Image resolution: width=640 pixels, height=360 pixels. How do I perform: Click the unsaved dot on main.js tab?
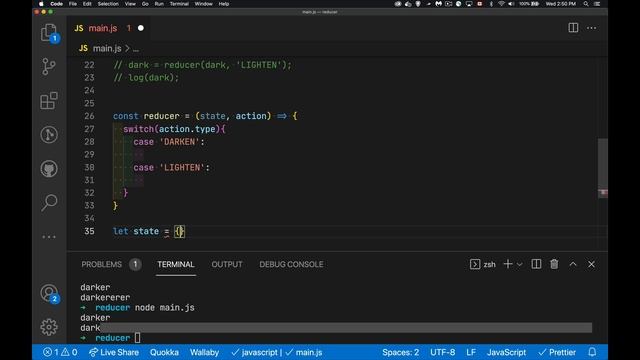(x=141, y=28)
